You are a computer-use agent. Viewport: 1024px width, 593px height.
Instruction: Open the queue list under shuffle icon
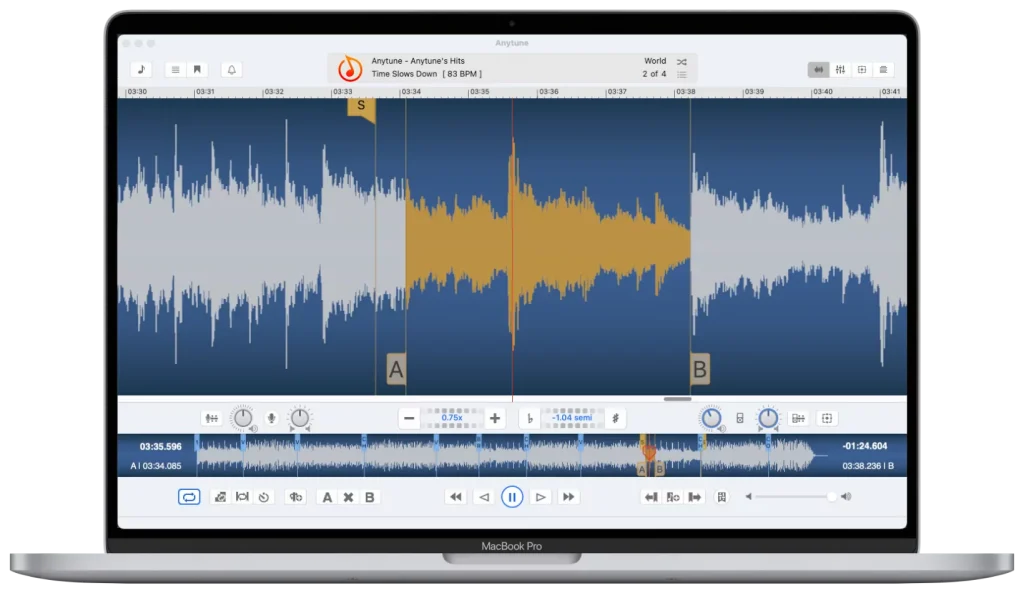pyautogui.click(x=682, y=74)
